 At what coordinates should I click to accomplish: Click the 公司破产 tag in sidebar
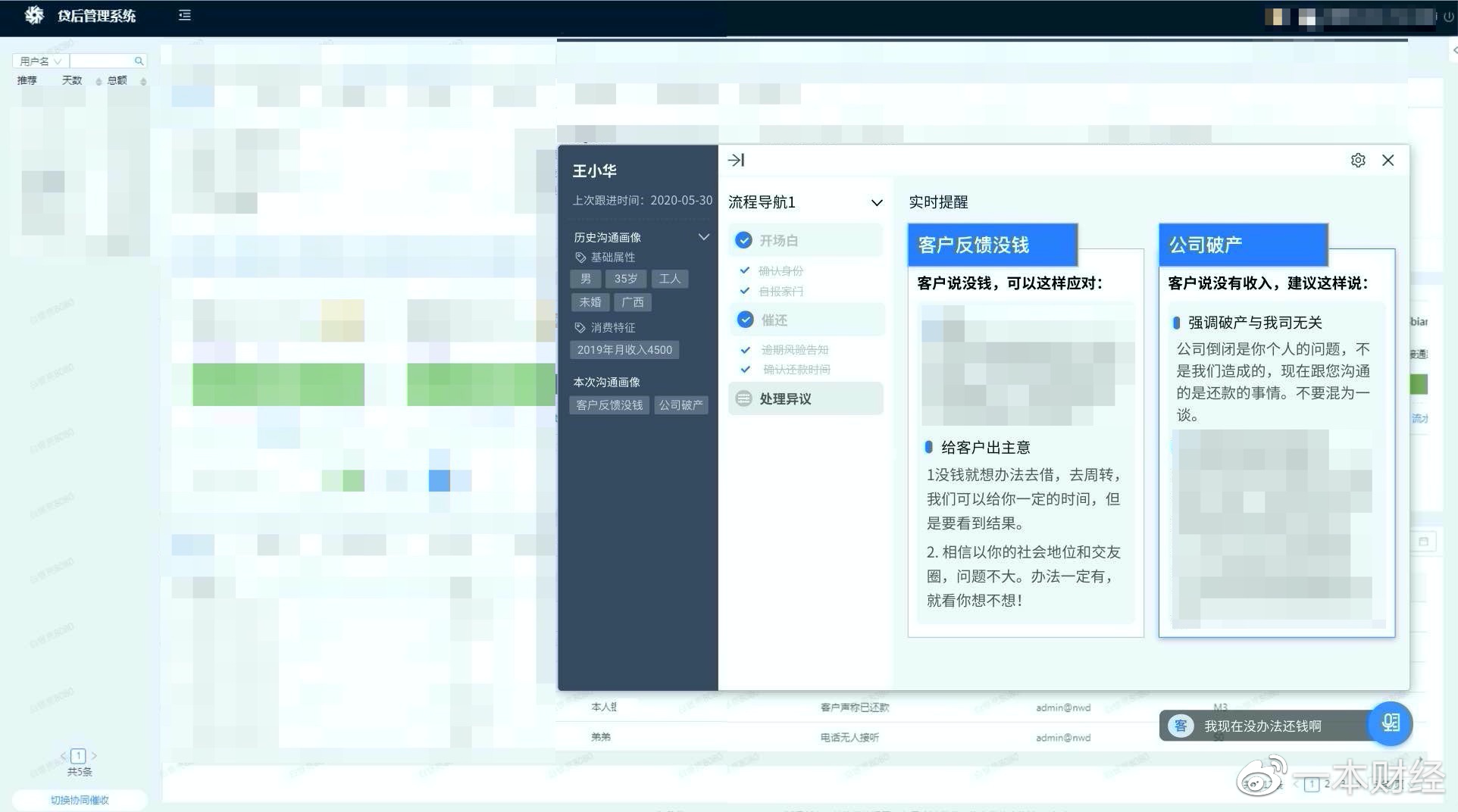click(x=681, y=405)
